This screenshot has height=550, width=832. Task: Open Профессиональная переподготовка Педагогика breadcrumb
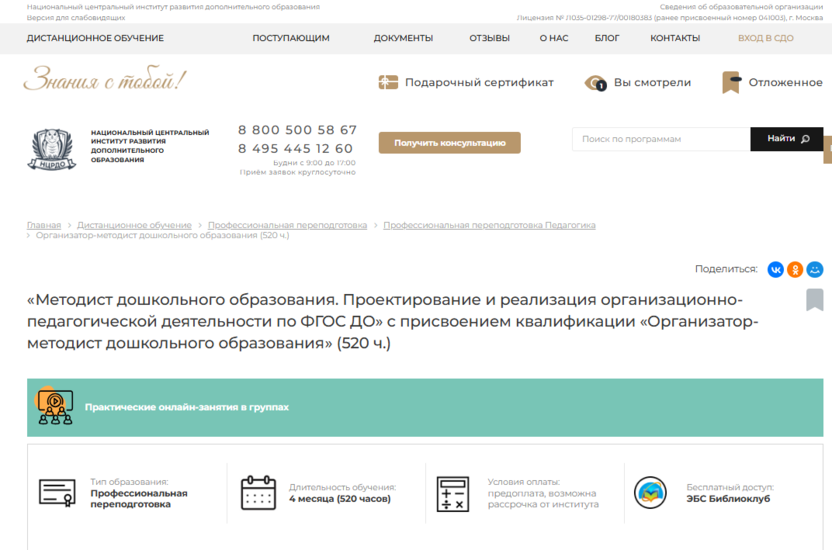(489, 225)
